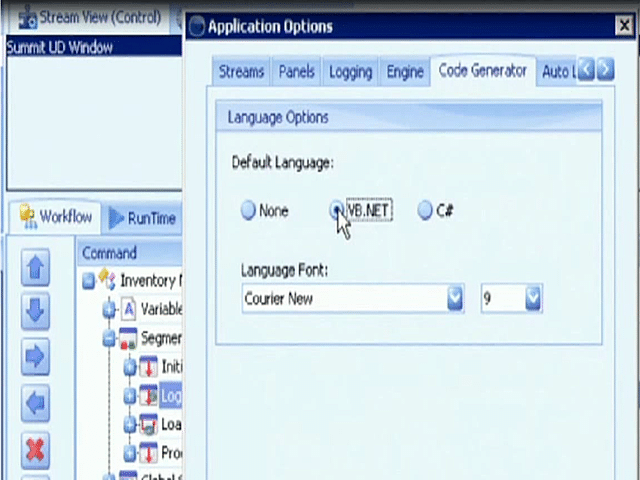640x480 pixels.
Task: Select the VB.NET default language option
Action: click(336, 211)
